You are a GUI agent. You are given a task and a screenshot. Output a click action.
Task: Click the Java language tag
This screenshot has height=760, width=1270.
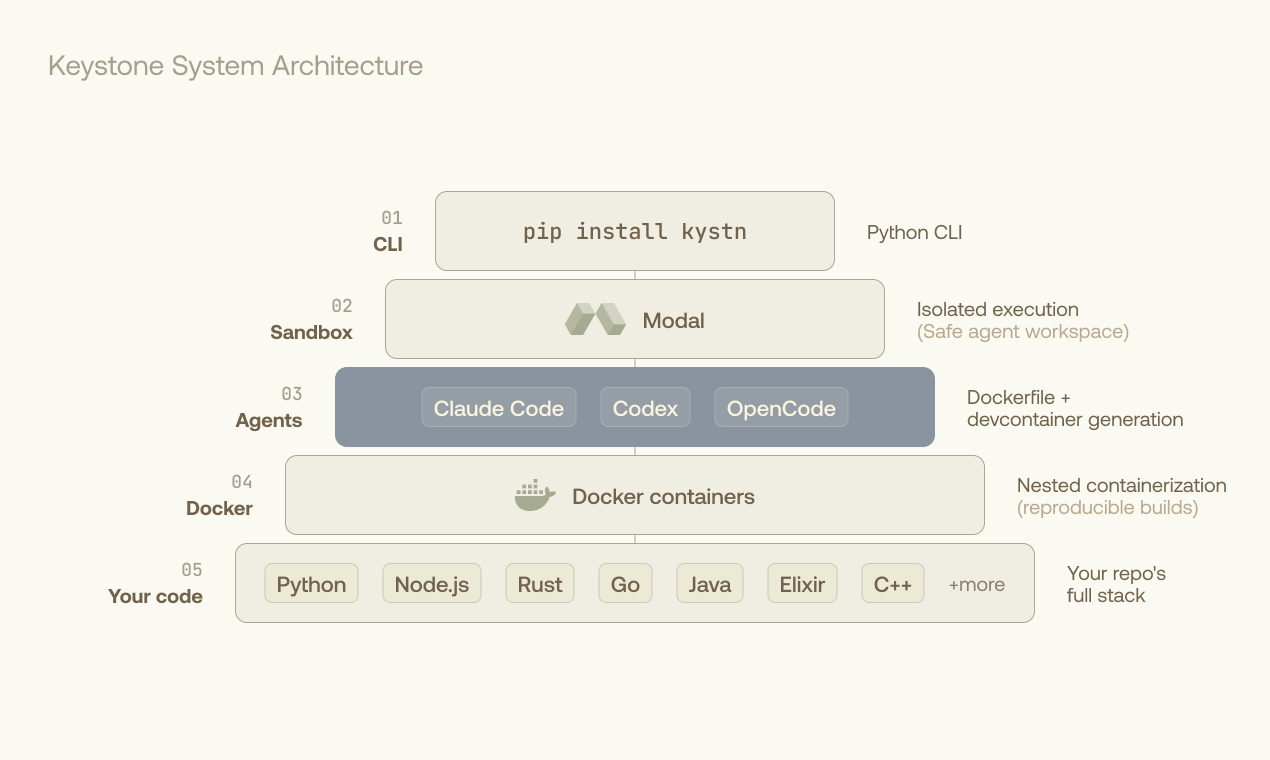coord(710,584)
